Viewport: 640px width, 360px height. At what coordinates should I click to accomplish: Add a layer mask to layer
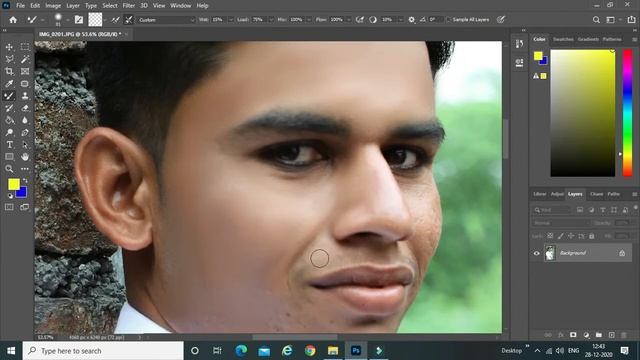click(x=573, y=335)
